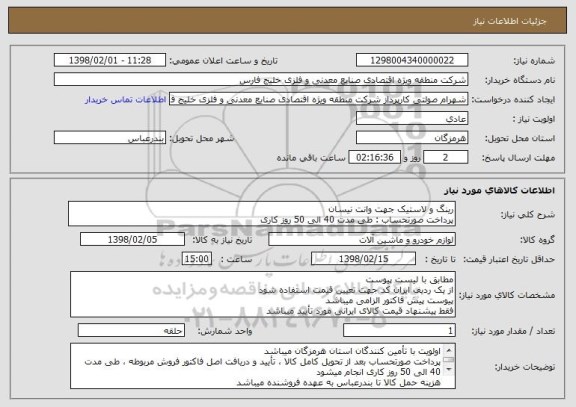Click the label اولویت نیاز
576x407 pixels.
[x=534, y=119]
